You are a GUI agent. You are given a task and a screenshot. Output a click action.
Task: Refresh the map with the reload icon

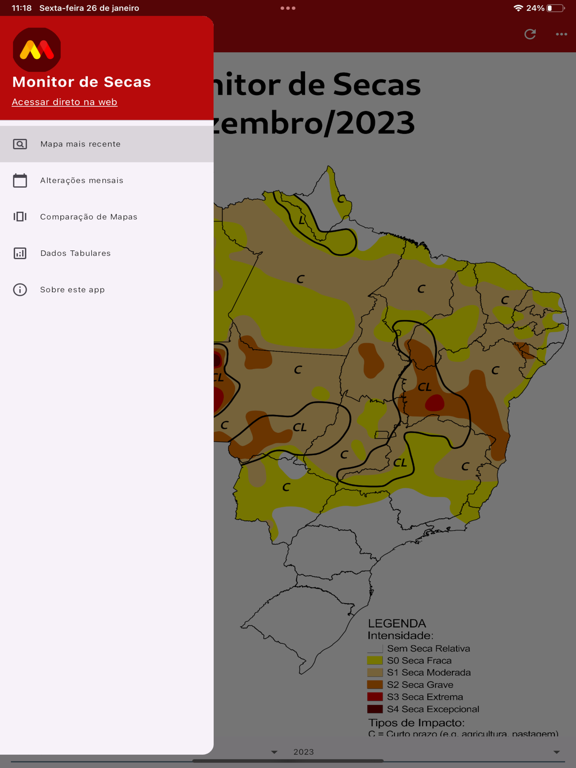pyautogui.click(x=530, y=34)
